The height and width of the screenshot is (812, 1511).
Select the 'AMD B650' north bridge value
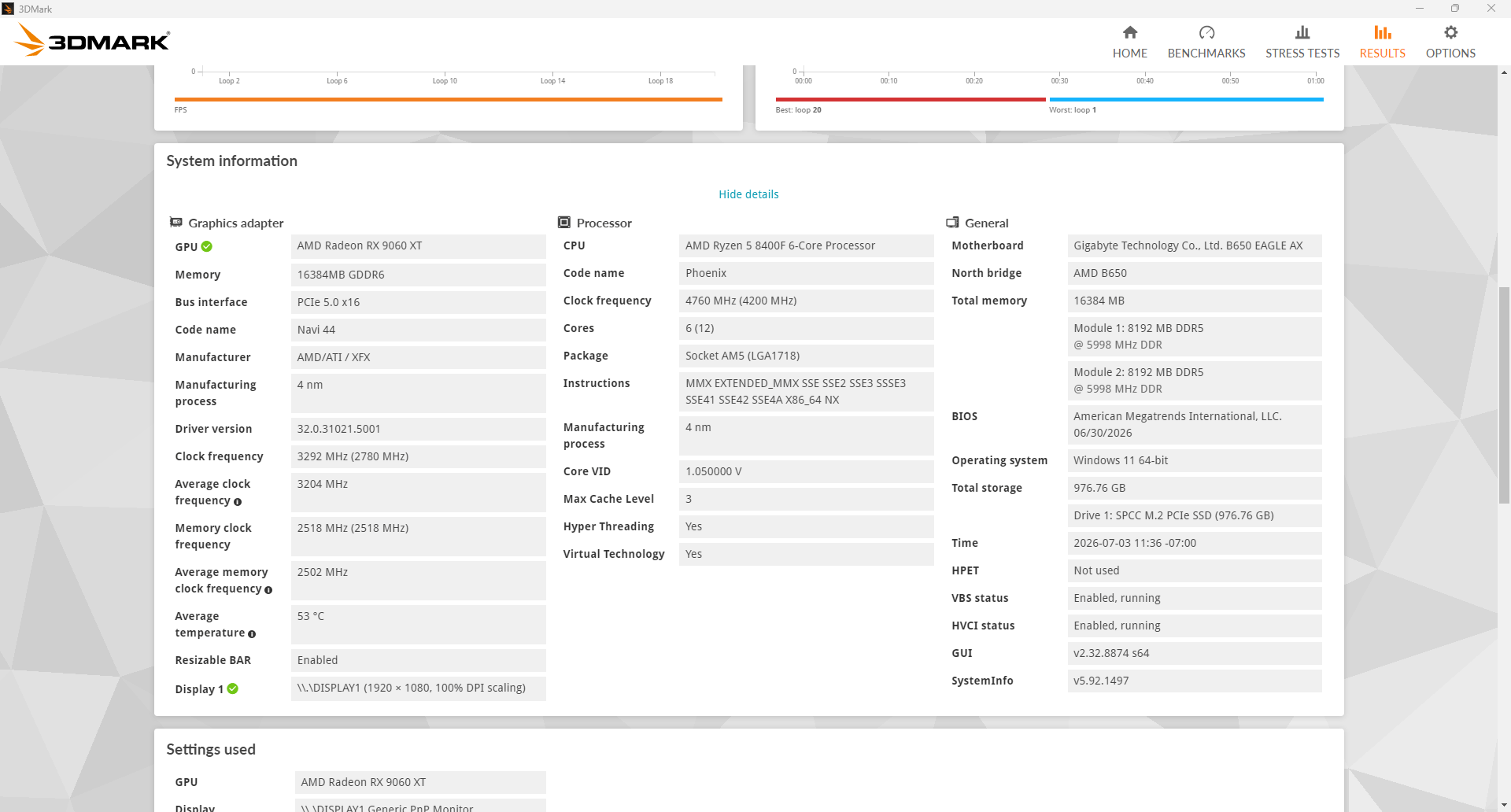tap(1195, 273)
